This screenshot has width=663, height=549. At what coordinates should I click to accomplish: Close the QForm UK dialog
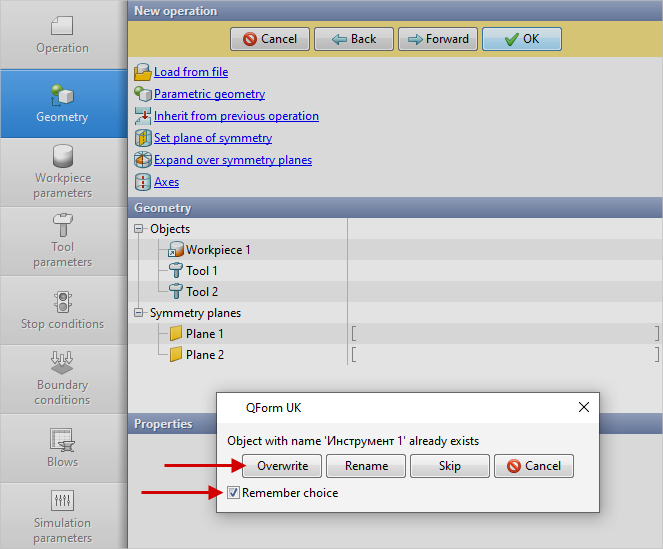583,408
